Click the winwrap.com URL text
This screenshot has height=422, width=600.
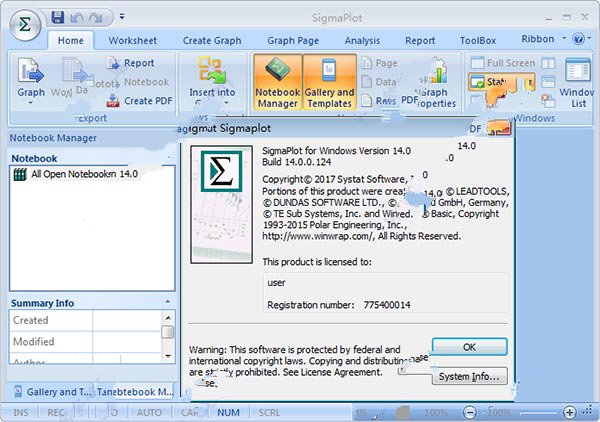[x=317, y=236]
